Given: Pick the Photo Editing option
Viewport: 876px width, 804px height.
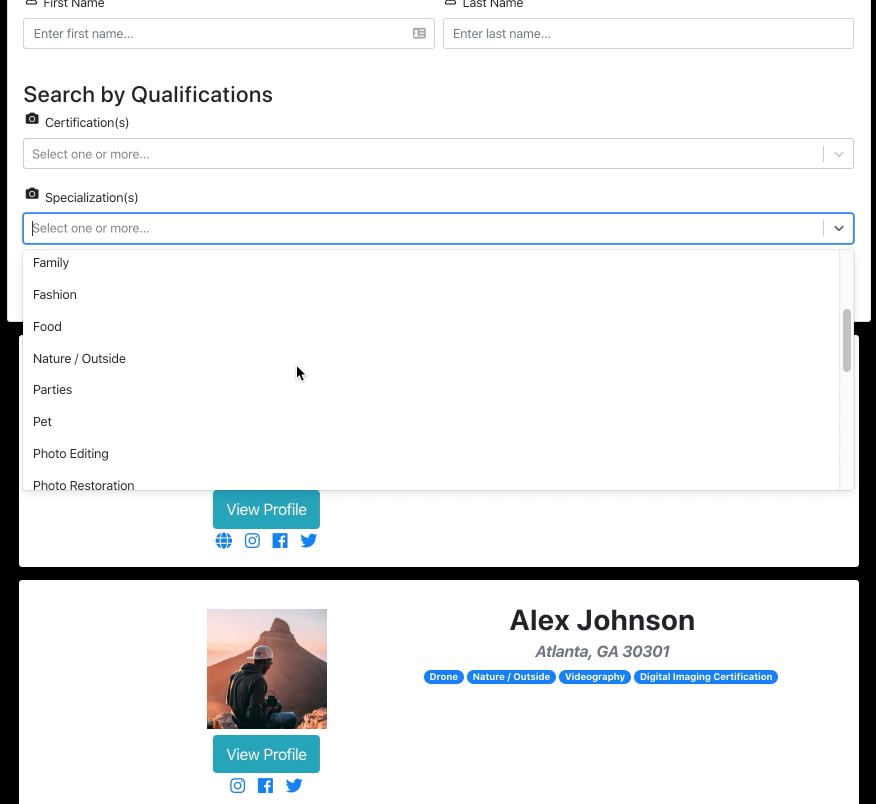Looking at the screenshot, I should [70, 454].
